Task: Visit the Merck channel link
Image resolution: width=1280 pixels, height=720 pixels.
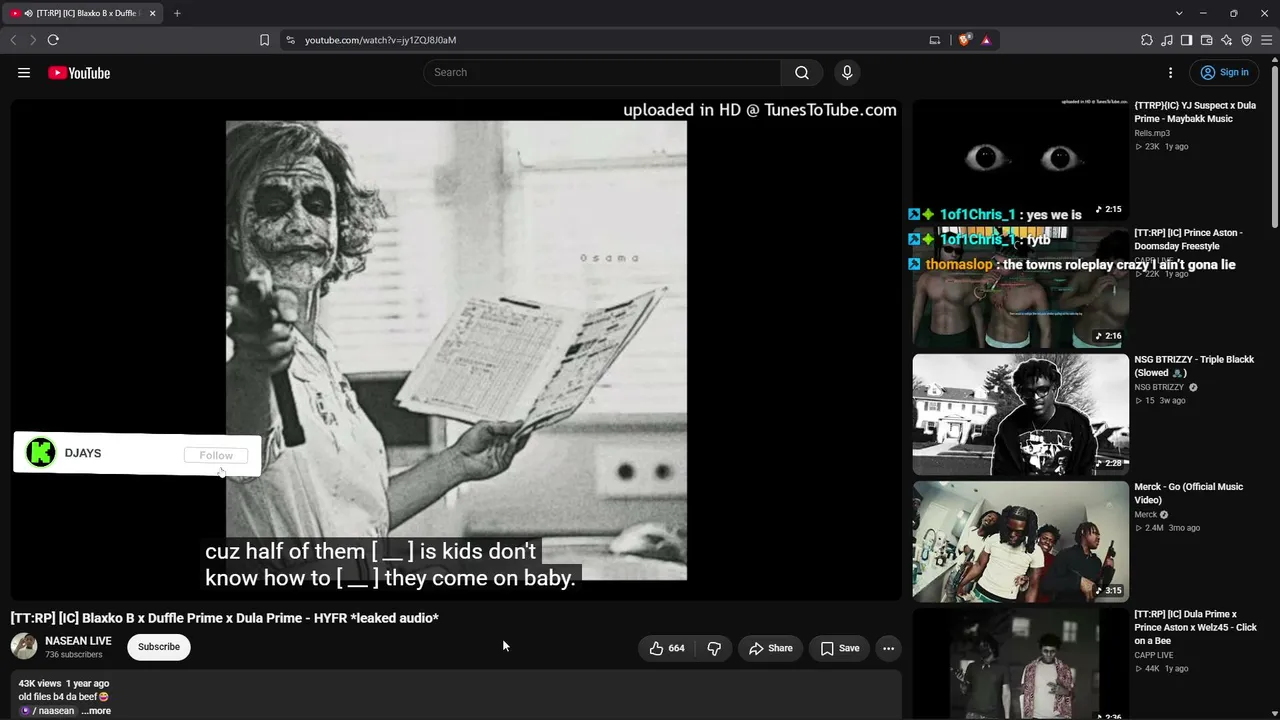Action: point(1146,515)
